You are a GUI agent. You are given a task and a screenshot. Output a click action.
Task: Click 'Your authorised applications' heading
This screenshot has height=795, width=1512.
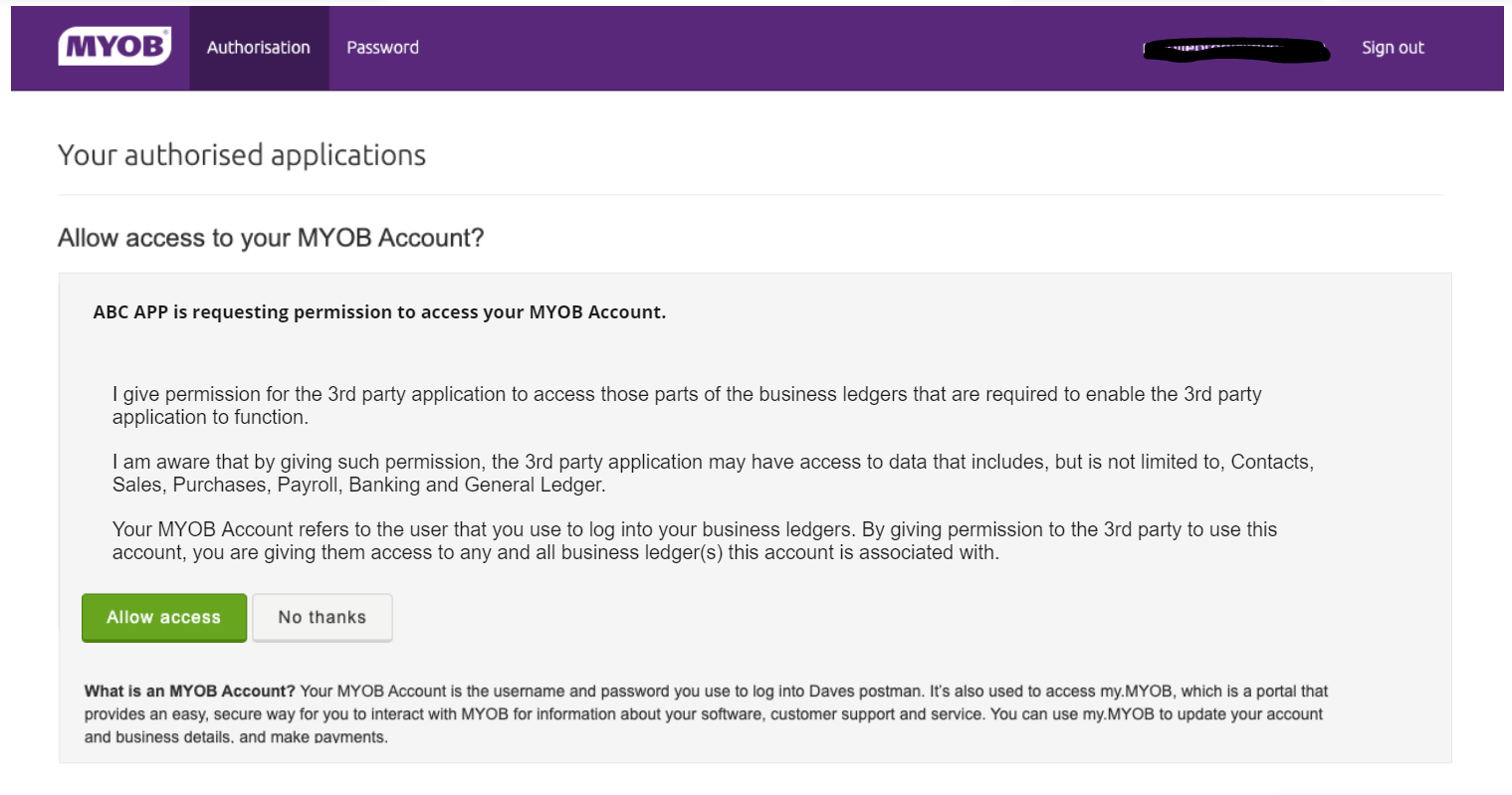coord(242,155)
